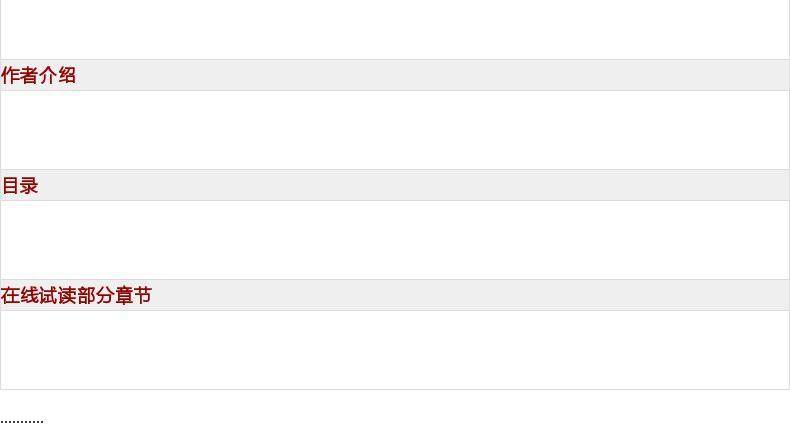Click the empty box under 目录
This screenshot has height=443, width=790.
[x=395, y=240]
